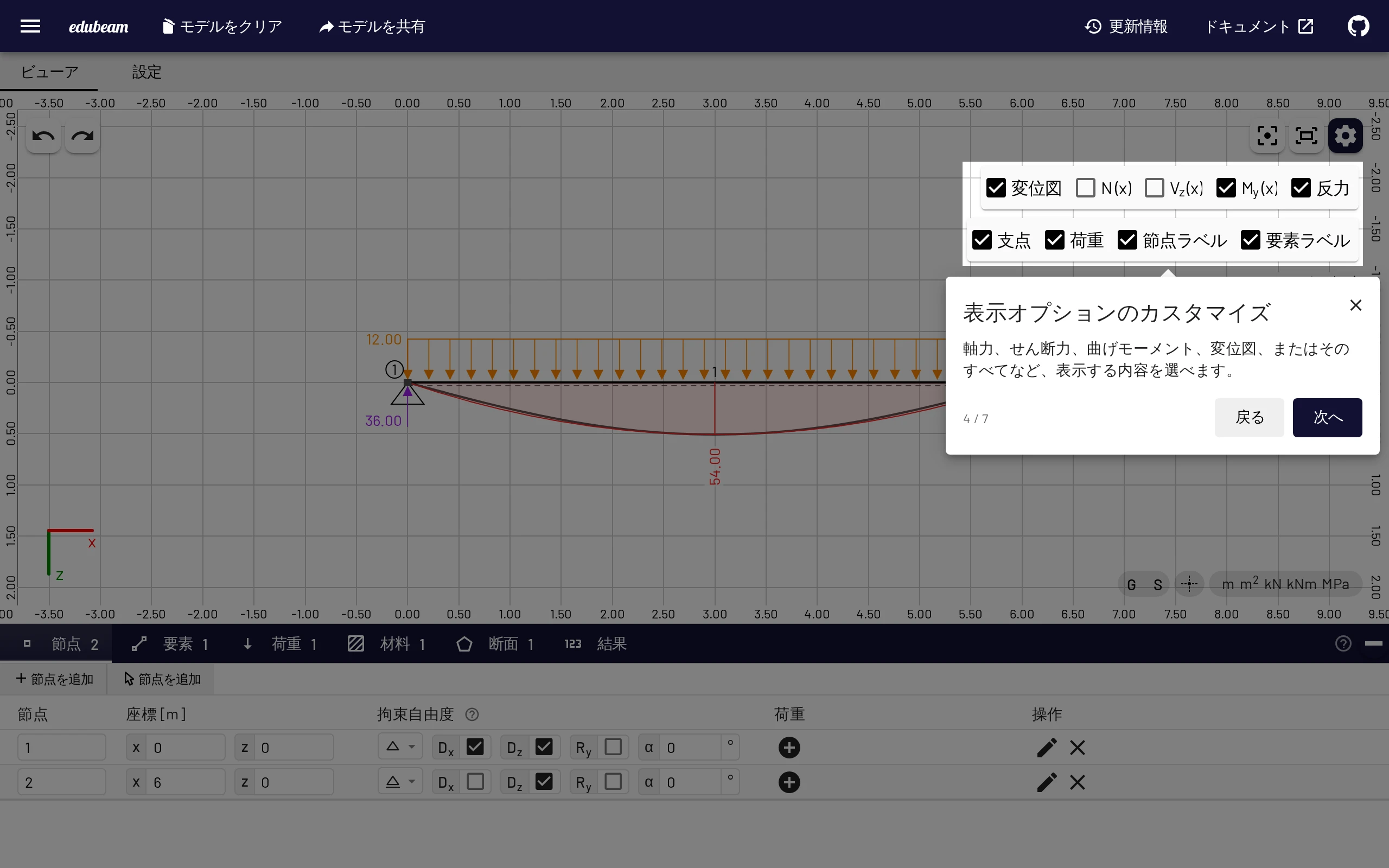
Task: Open the display settings gear
Action: (x=1346, y=136)
